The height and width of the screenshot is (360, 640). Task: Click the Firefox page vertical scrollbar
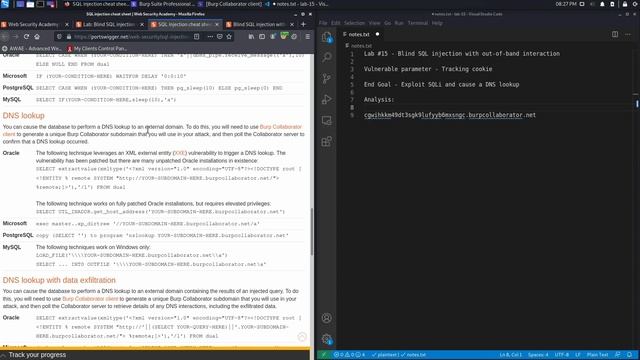click(312, 232)
